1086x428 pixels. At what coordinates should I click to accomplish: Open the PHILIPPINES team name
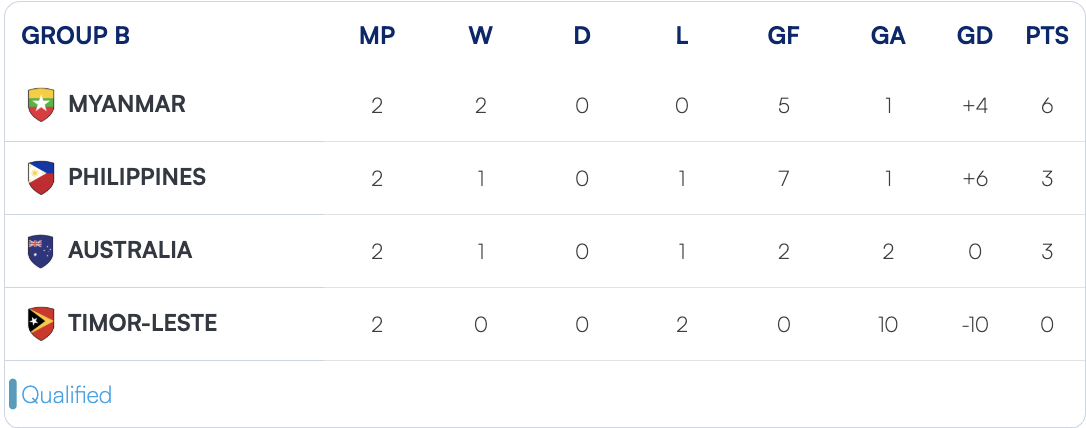click(137, 177)
